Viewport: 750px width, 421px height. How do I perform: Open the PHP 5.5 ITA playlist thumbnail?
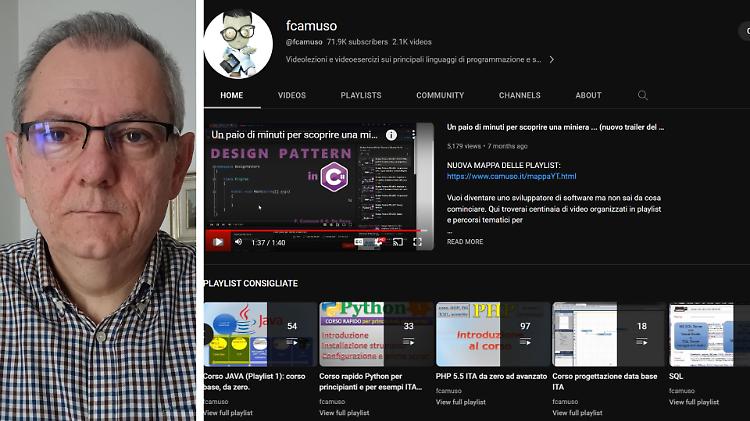[492, 334]
